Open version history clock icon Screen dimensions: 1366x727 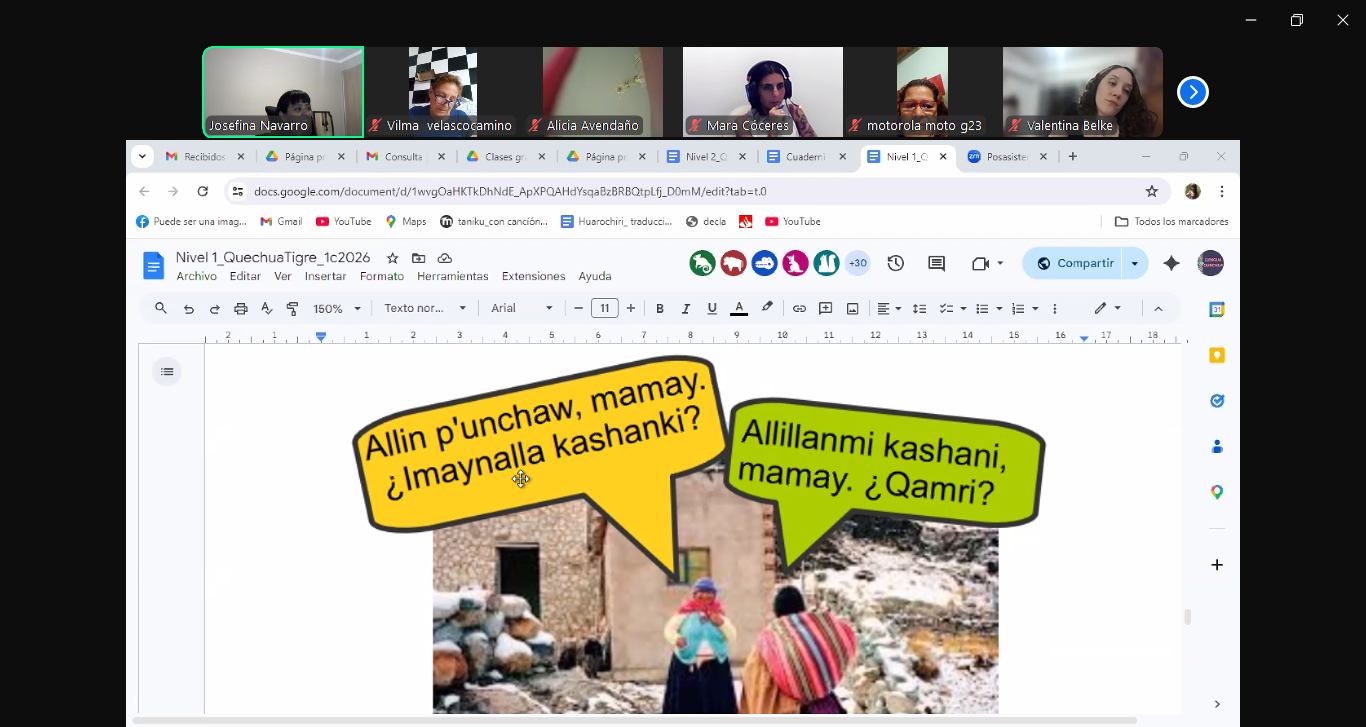pos(896,263)
